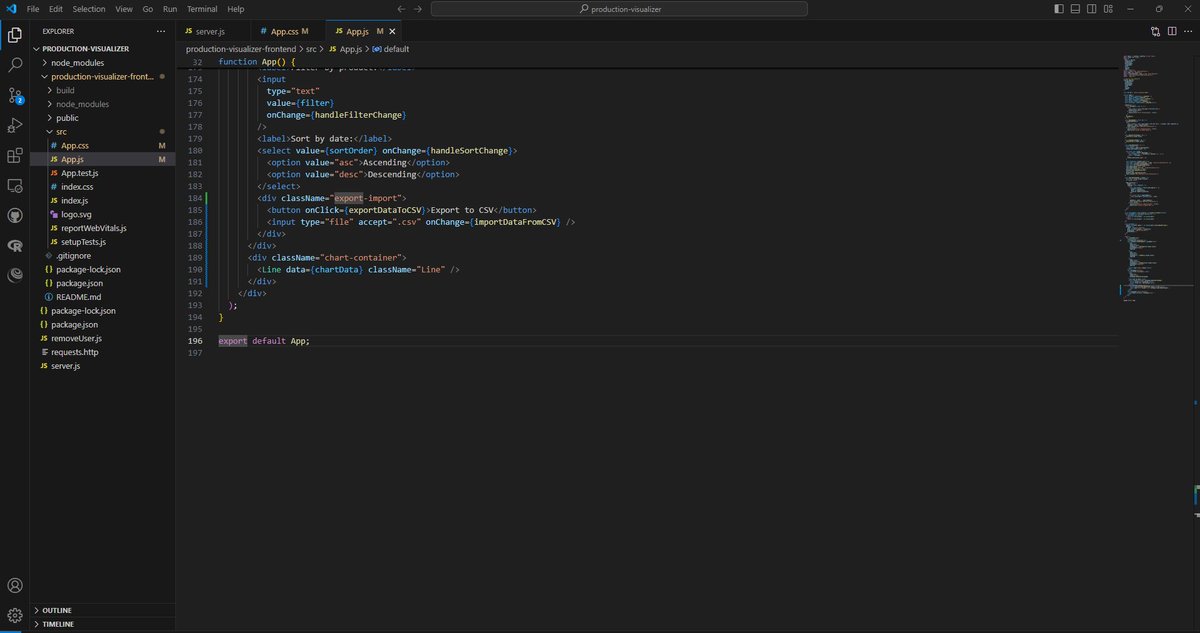Image resolution: width=1200 pixels, height=633 pixels.
Task: Toggle the Panel layout control in the title bar
Action: (x=1075, y=8)
